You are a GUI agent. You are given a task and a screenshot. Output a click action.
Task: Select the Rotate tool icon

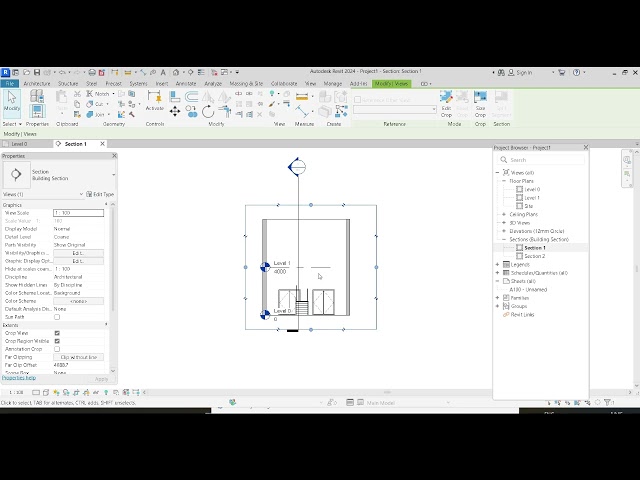click(x=208, y=111)
